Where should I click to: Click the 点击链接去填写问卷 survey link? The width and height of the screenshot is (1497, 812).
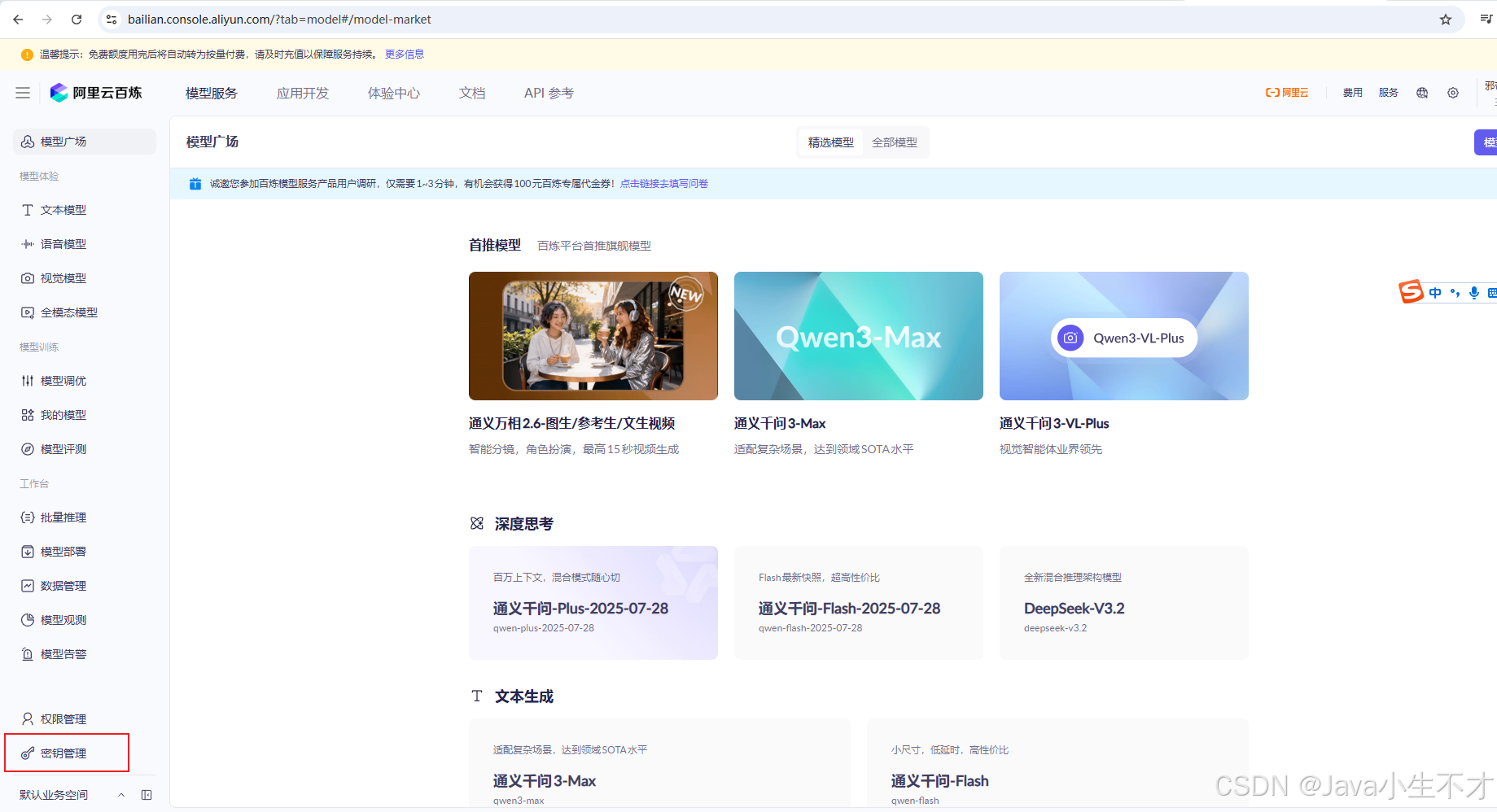pos(664,184)
